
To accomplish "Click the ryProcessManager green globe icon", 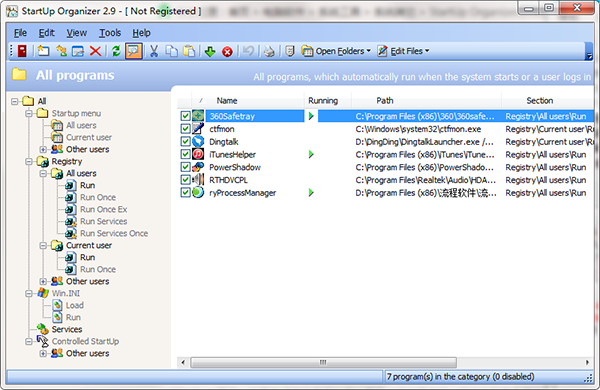I will 198,192.
